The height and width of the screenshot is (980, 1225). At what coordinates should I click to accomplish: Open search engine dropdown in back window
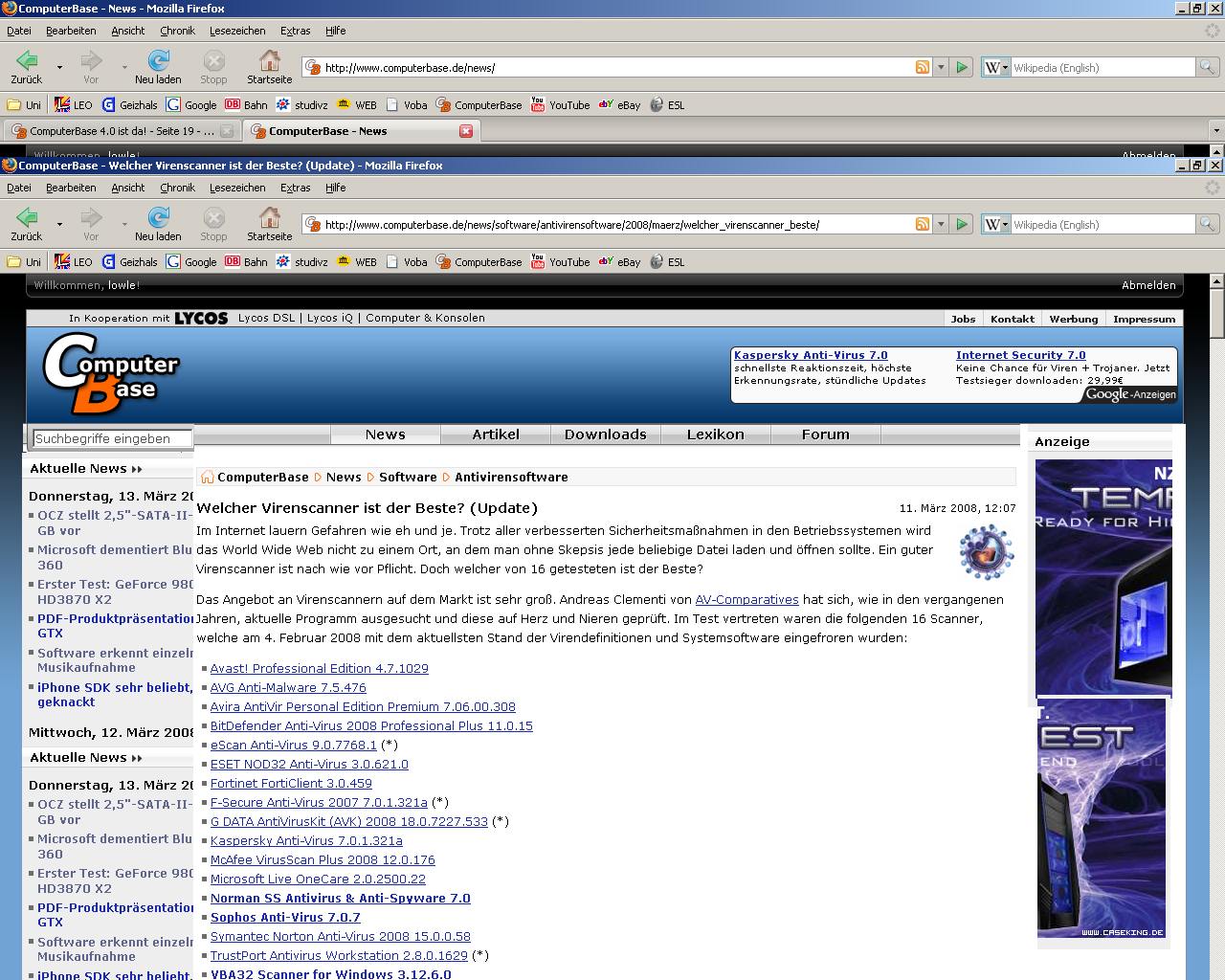(x=995, y=67)
